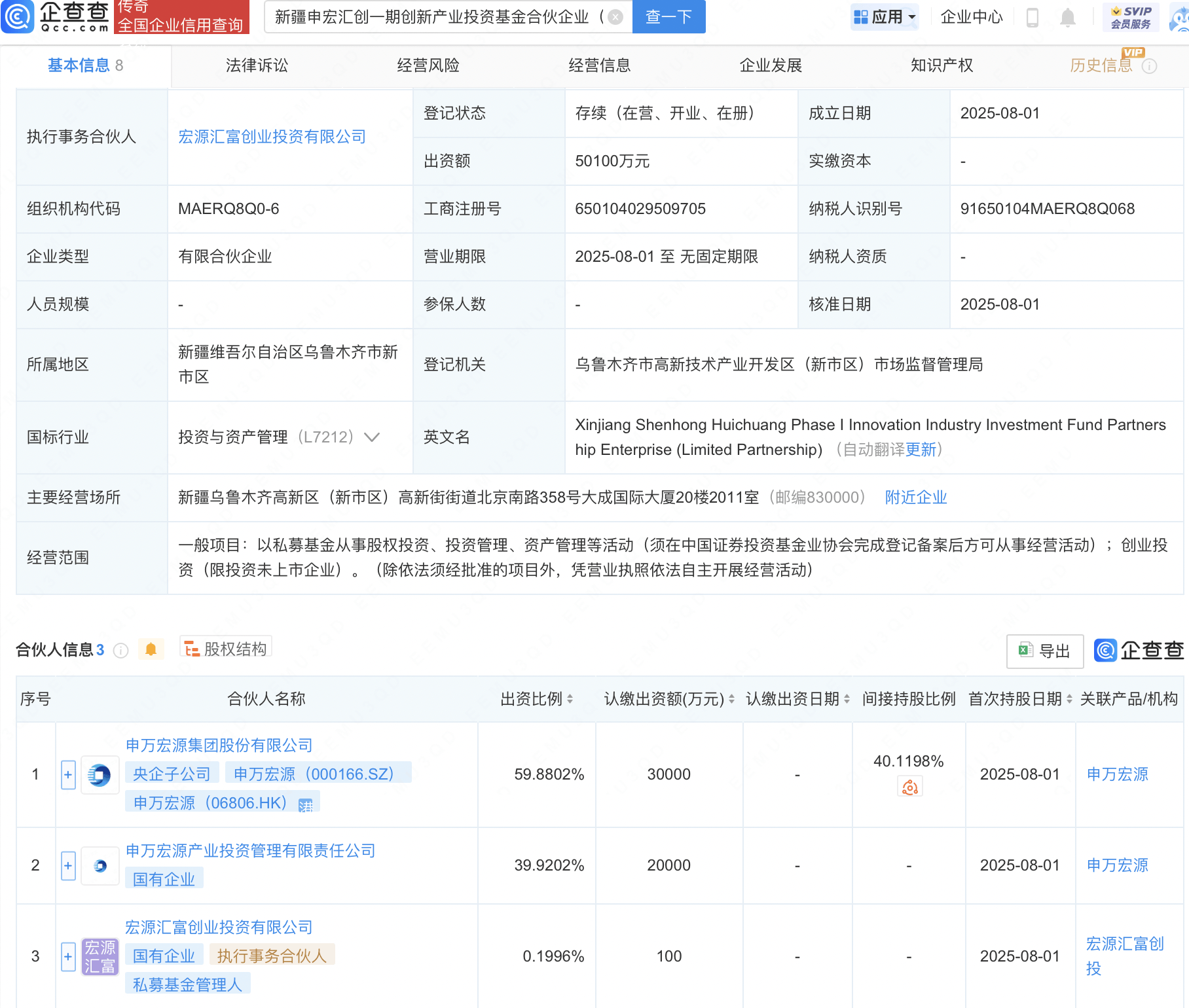
Task: Click organization code MAERQ8Q0-6
Action: tap(229, 209)
